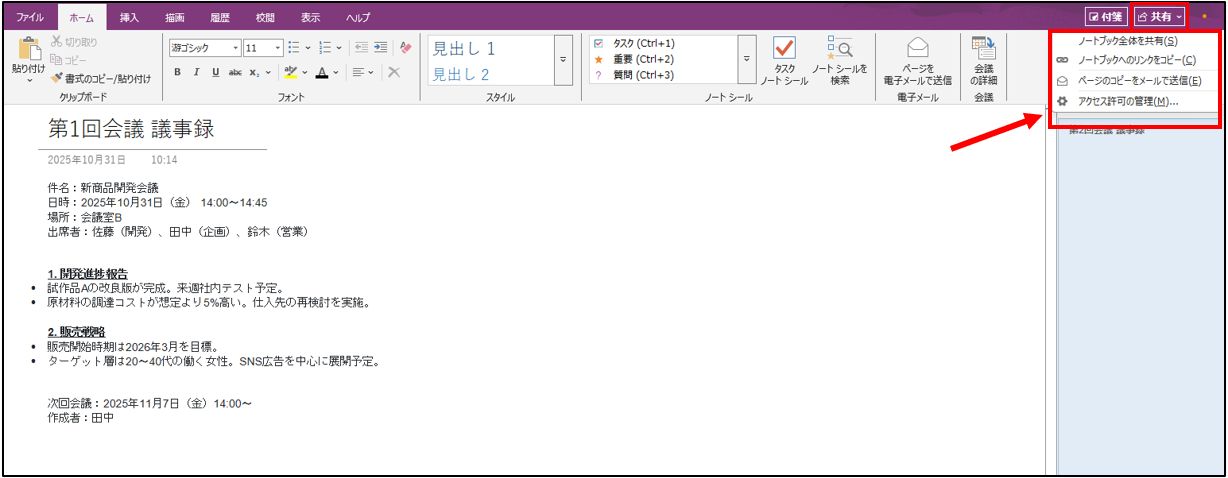Click ページを電子メールで送信 envelope button
The image size is (1228, 478).
[x=918, y=62]
